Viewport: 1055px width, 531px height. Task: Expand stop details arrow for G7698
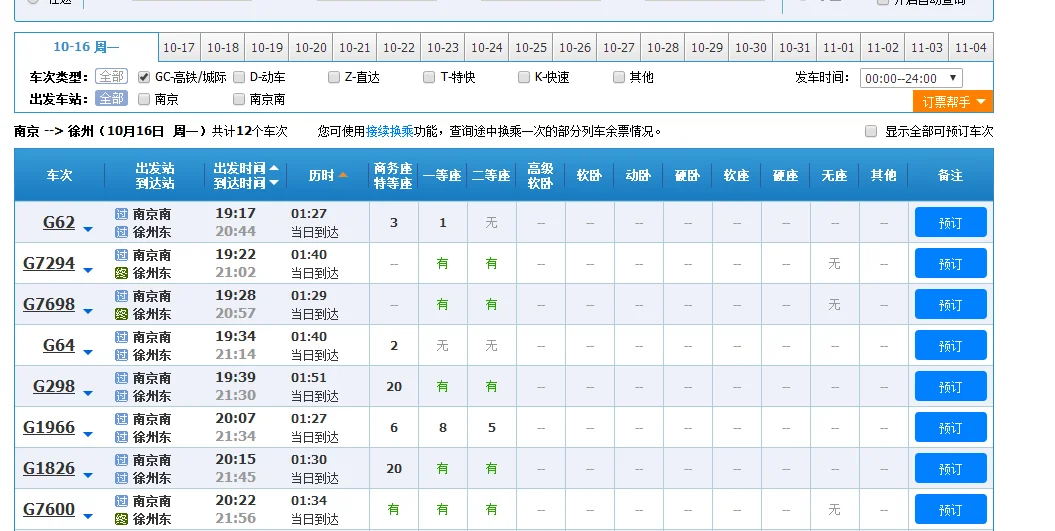(87, 312)
